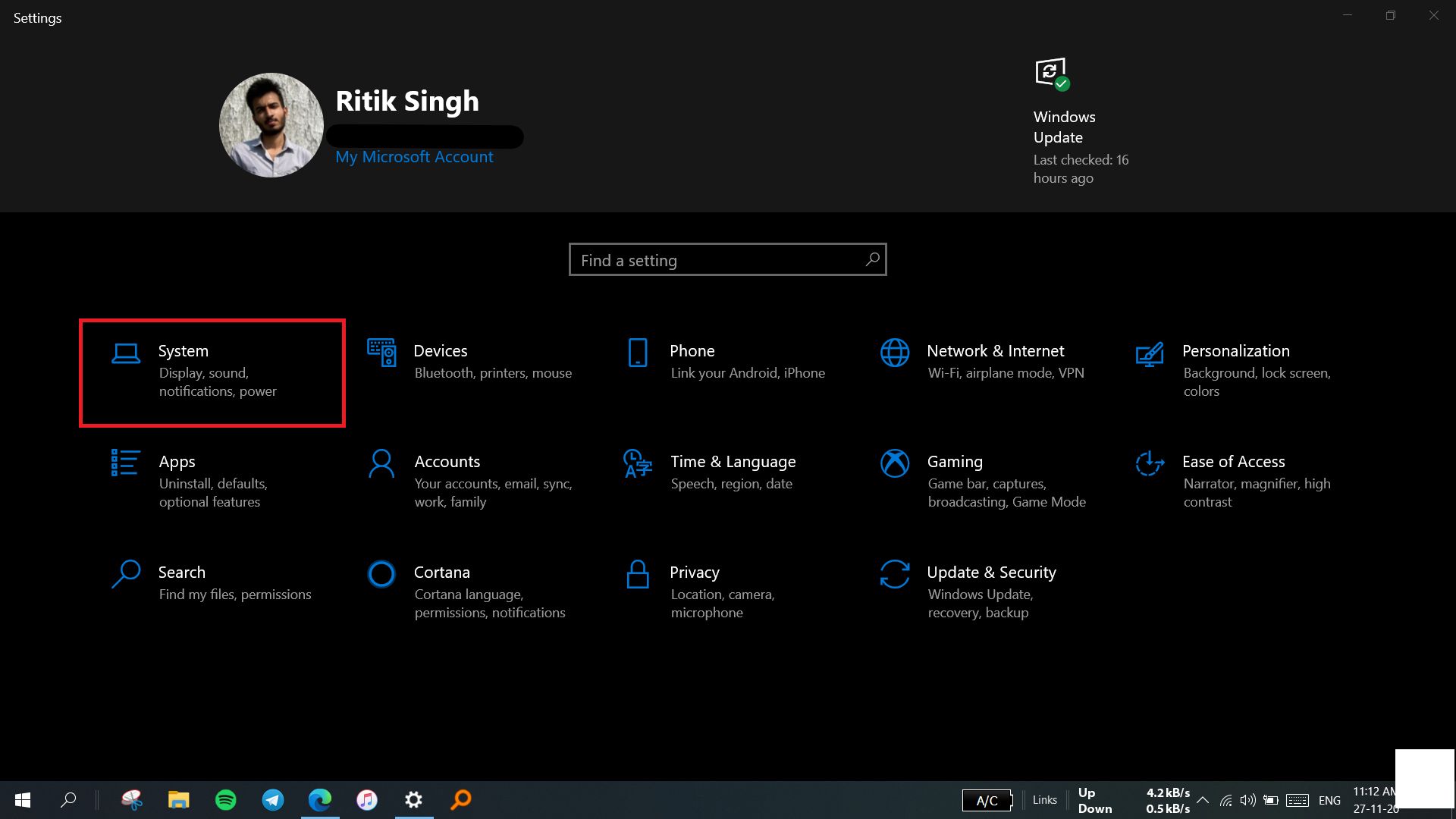Click Find a setting search field
The height and width of the screenshot is (819, 1456).
(727, 260)
